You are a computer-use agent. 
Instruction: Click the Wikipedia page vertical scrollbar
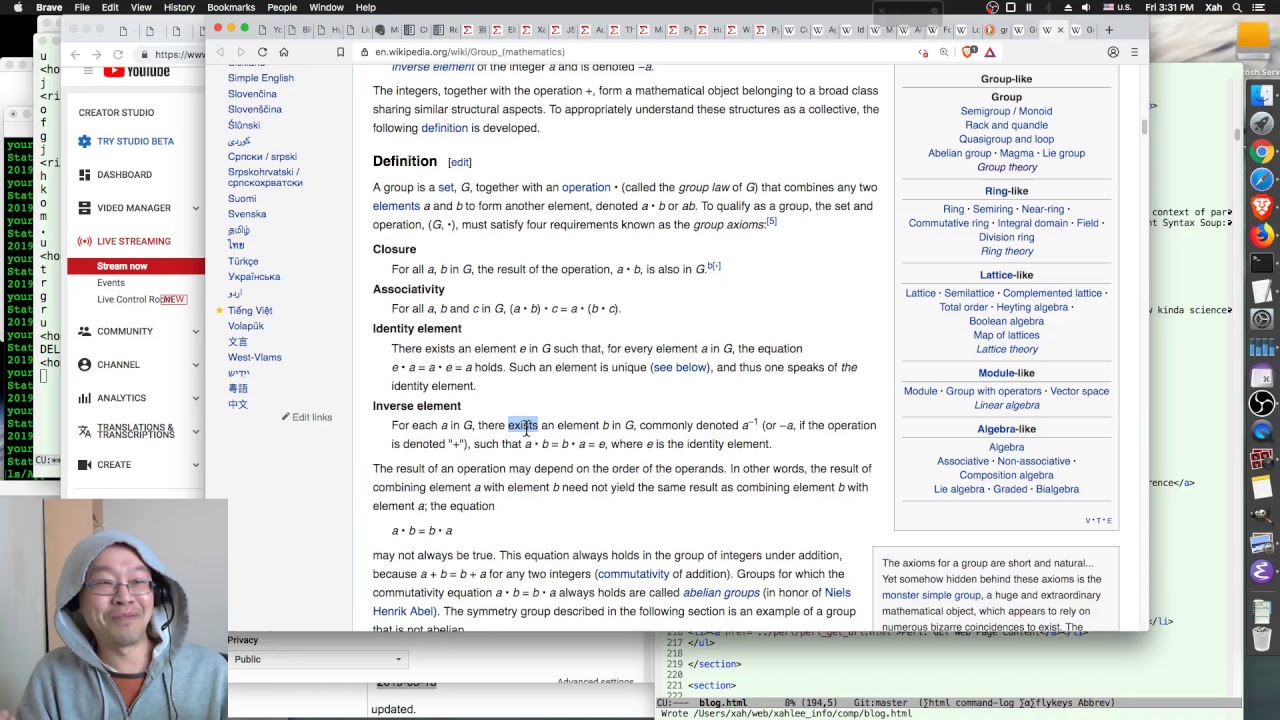pyautogui.click(x=1143, y=127)
